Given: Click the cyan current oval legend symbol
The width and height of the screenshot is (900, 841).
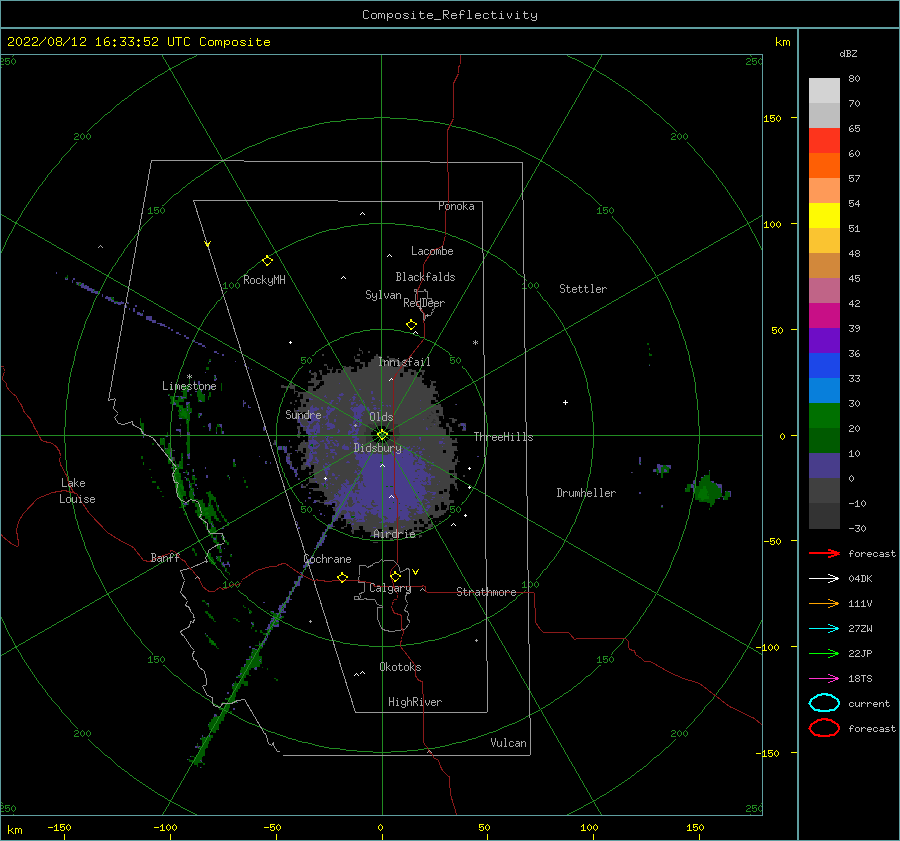Looking at the screenshot, I should 824,703.
